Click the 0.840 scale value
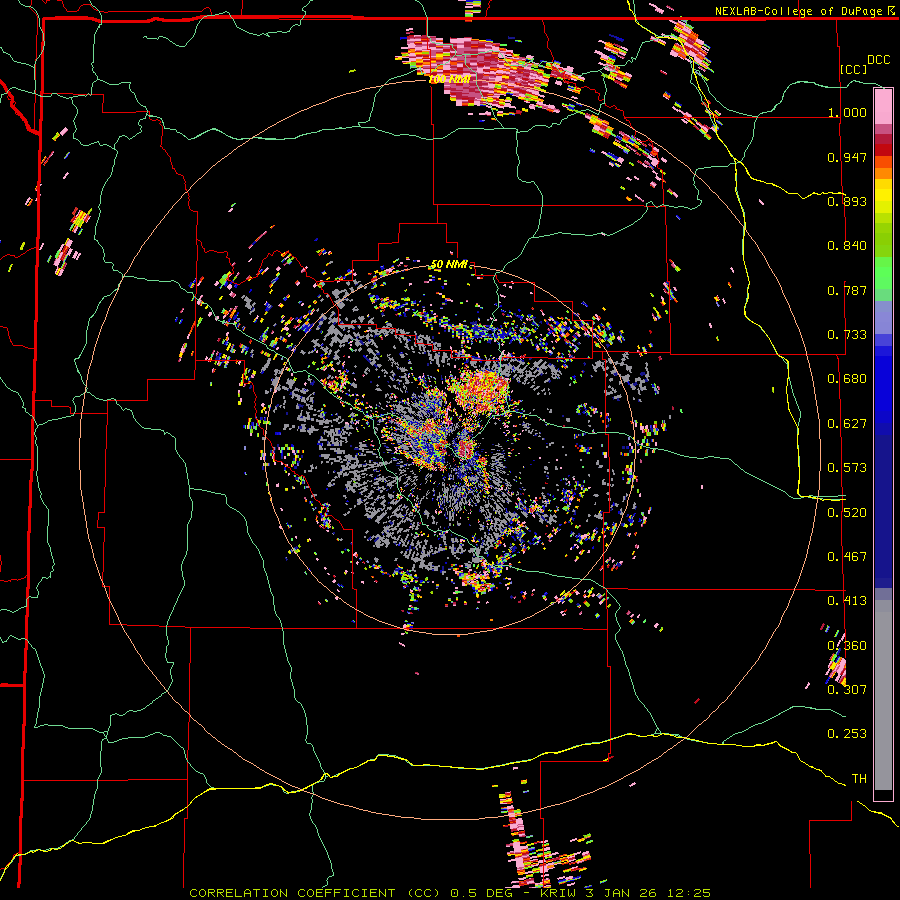 847,246
